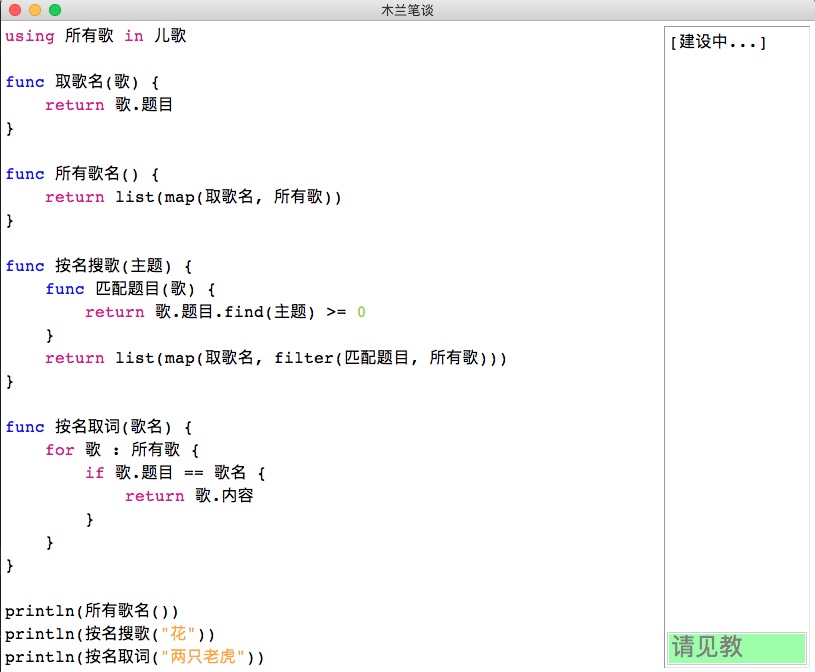This screenshot has width=815, height=672.
Task: Click the yellow minimize window button
Action: [35, 10]
